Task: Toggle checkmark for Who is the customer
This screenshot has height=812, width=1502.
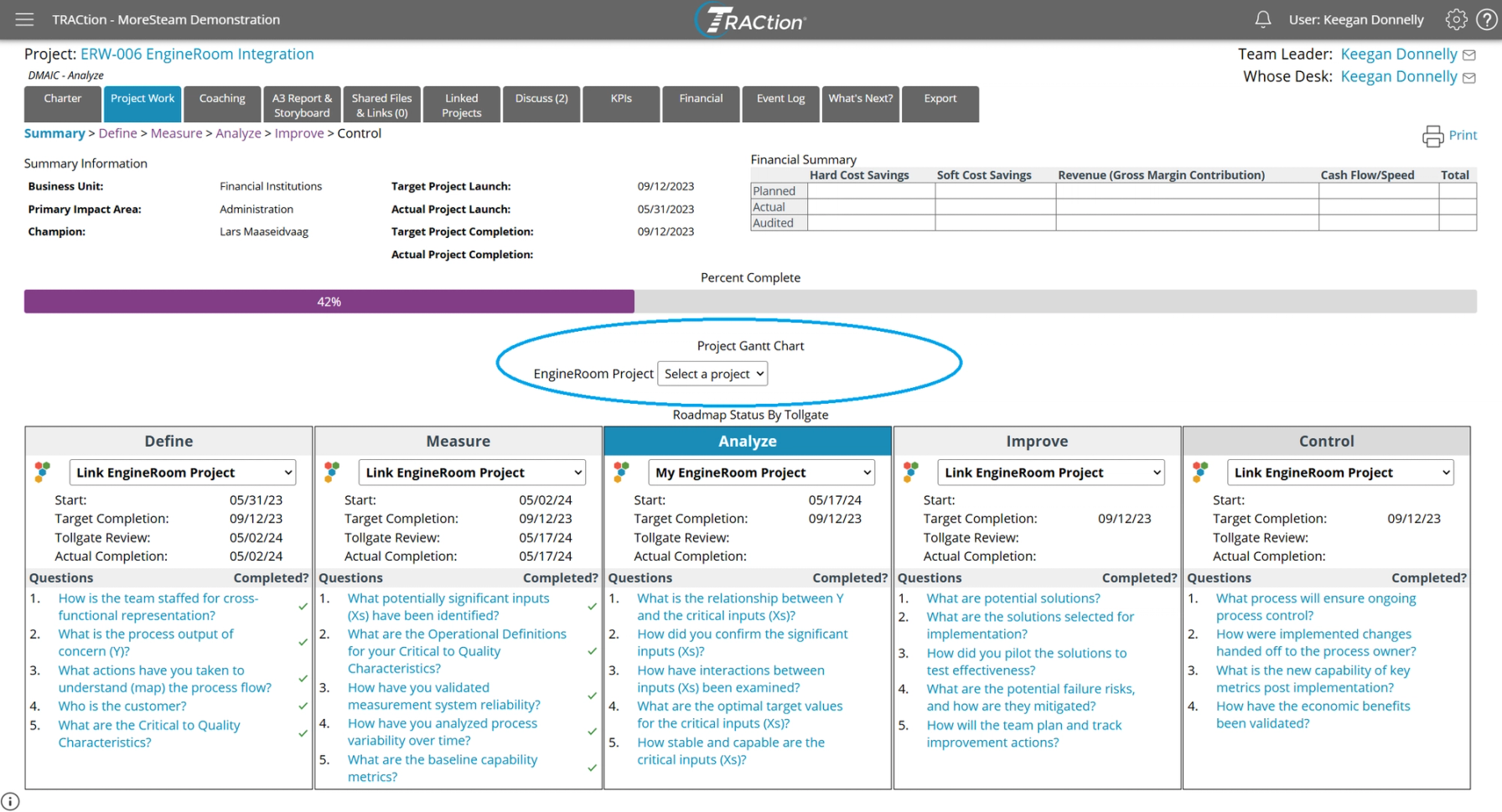Action: coord(303,706)
